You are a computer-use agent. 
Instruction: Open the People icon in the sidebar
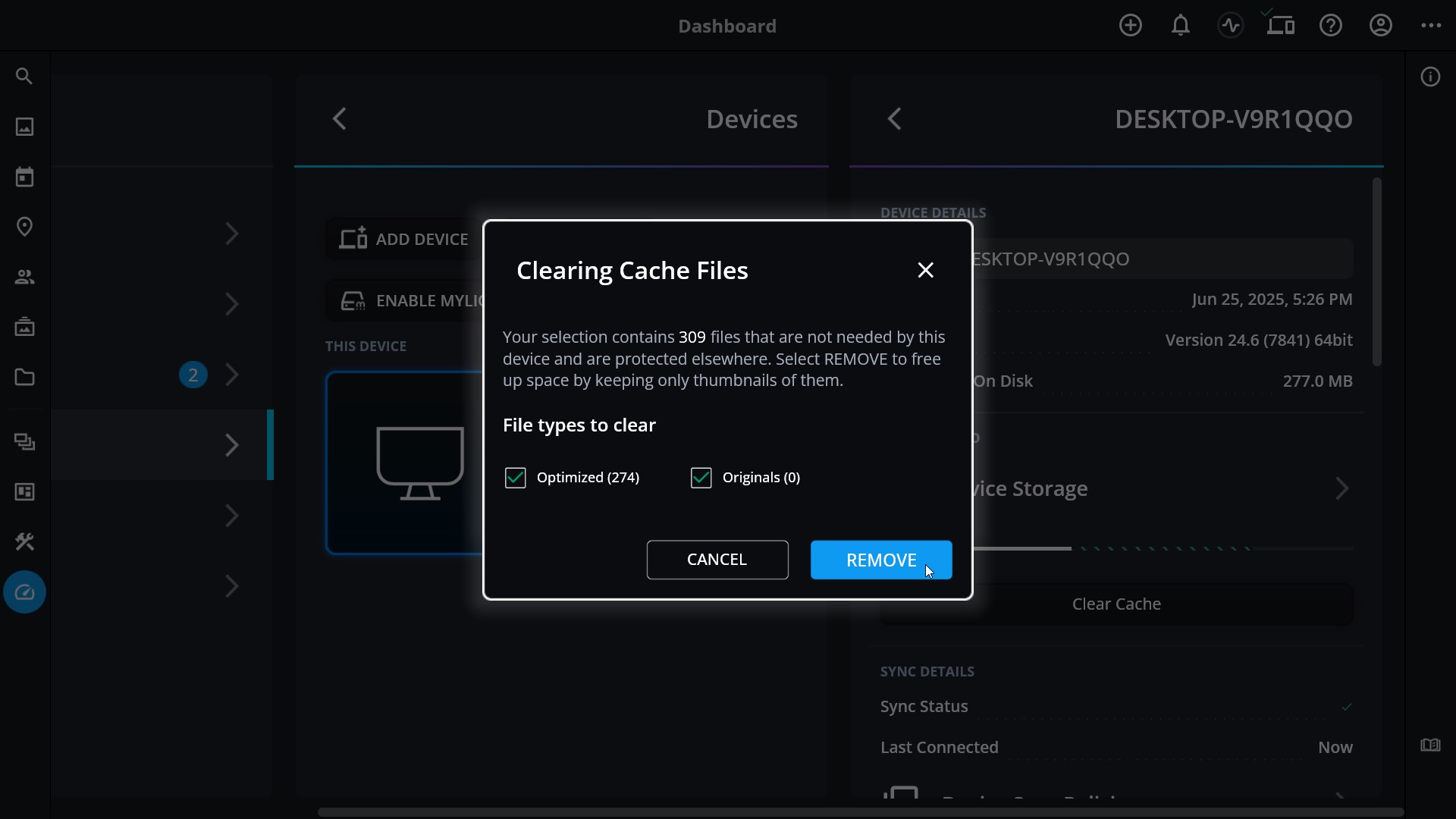tap(24, 277)
